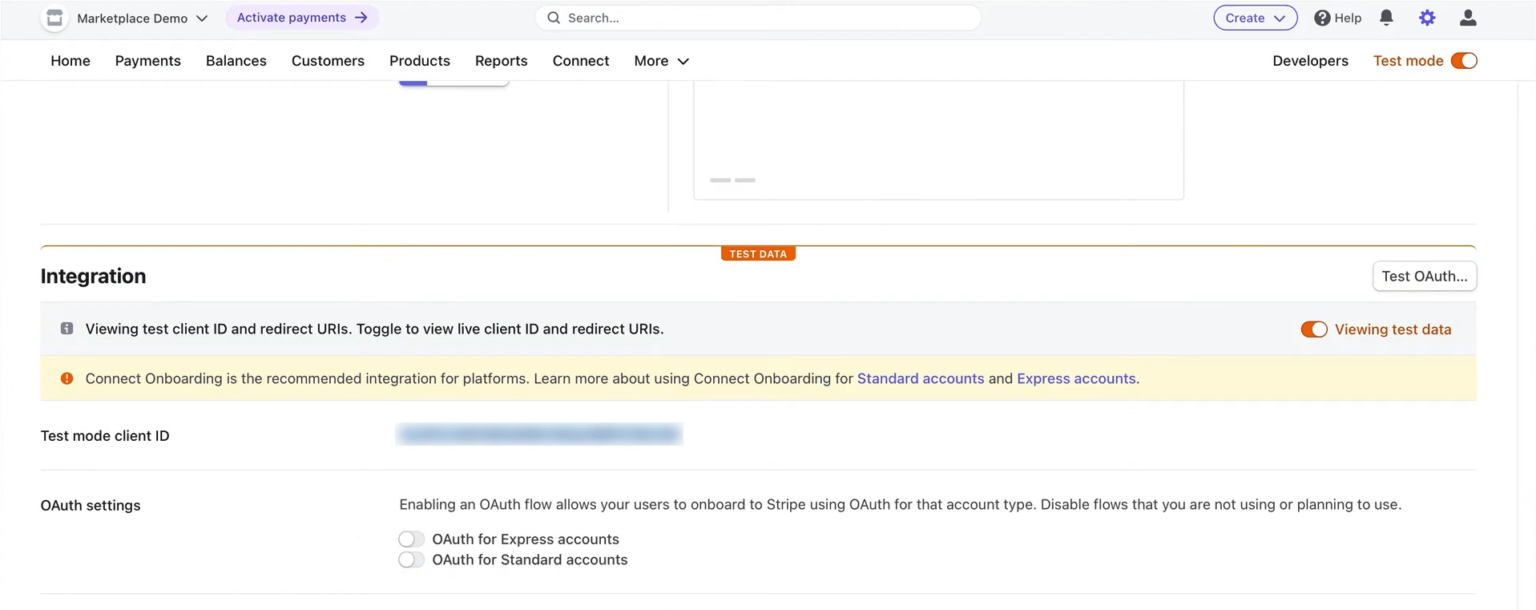
Task: Open the Create dropdown
Action: [1255, 17]
